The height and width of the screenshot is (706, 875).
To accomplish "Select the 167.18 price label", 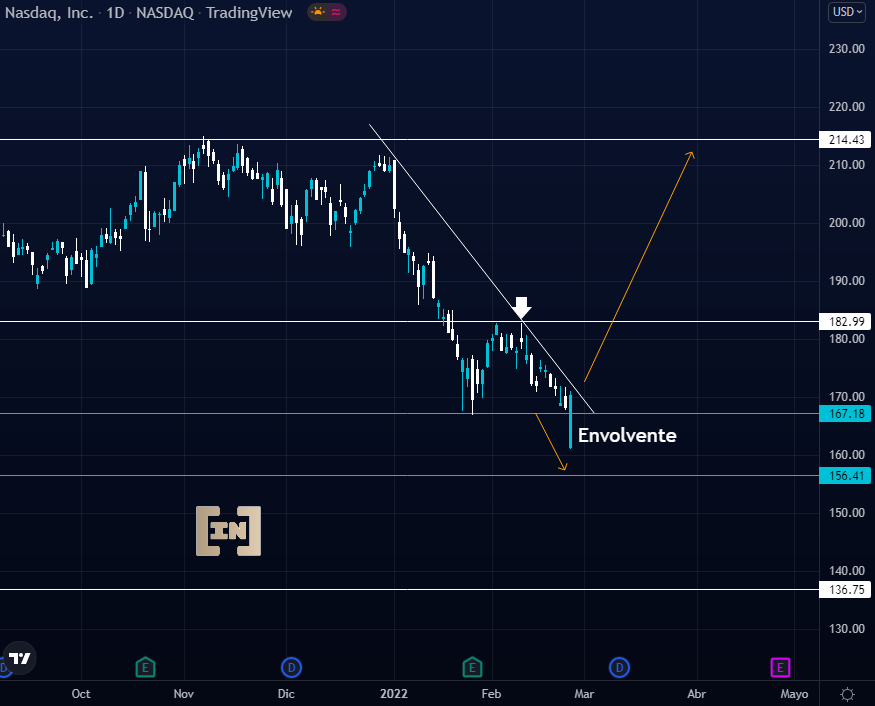I will [x=845, y=414].
